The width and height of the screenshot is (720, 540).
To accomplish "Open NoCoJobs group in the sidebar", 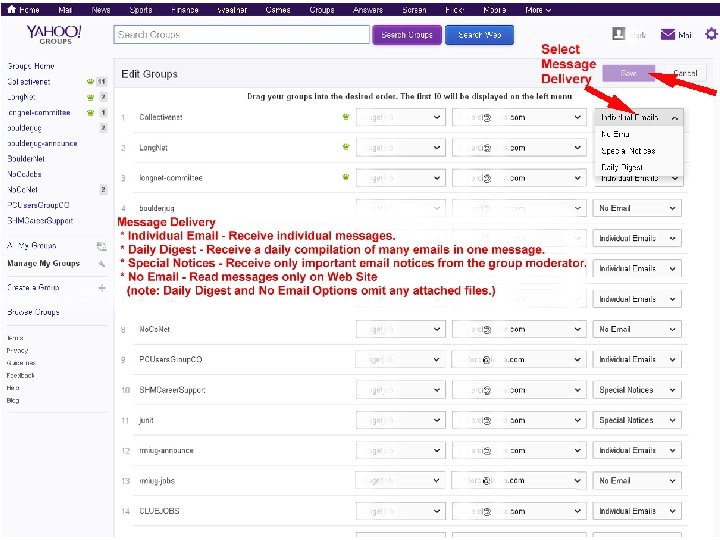I will coord(24,174).
